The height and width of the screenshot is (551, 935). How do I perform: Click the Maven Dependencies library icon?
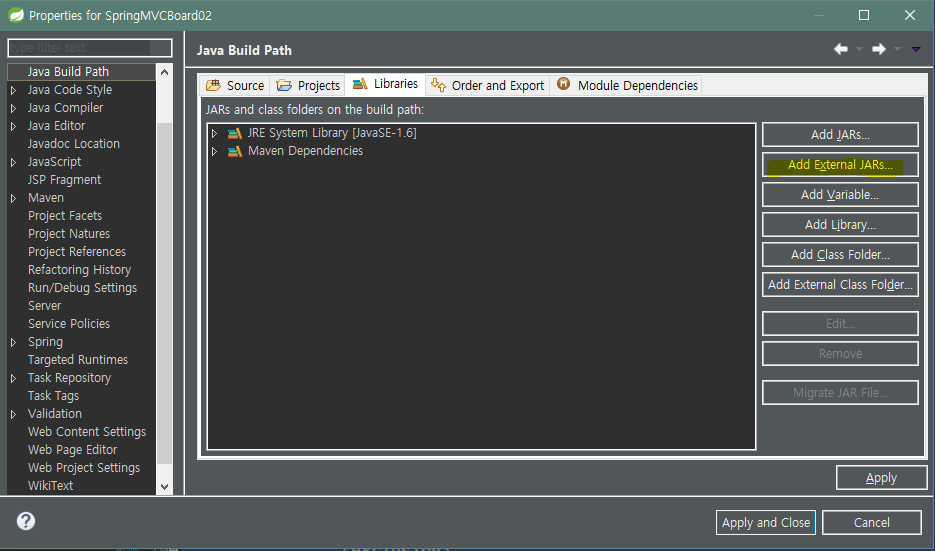[x=235, y=151]
